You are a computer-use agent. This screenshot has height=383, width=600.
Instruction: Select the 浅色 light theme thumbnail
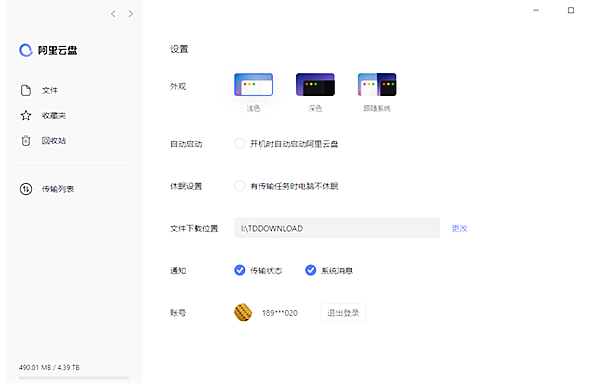click(x=253, y=85)
